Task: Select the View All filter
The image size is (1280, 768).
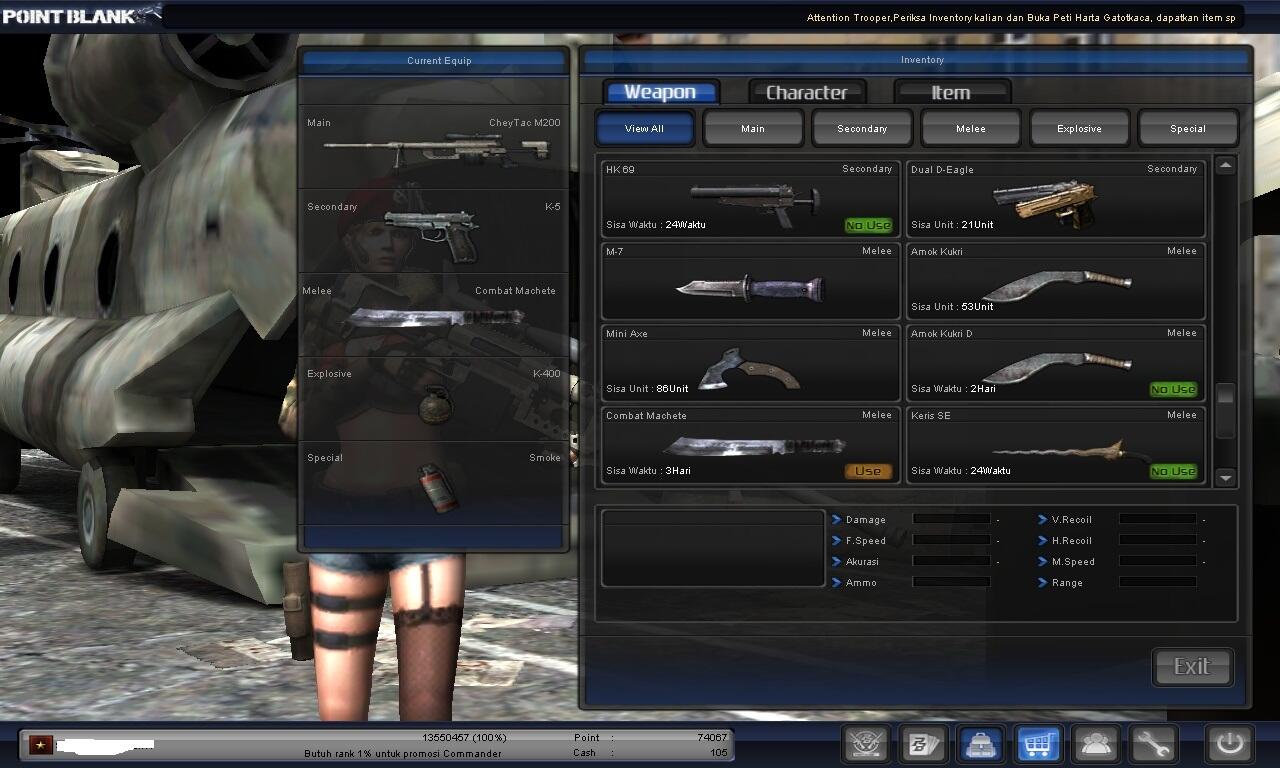Action: [644, 128]
